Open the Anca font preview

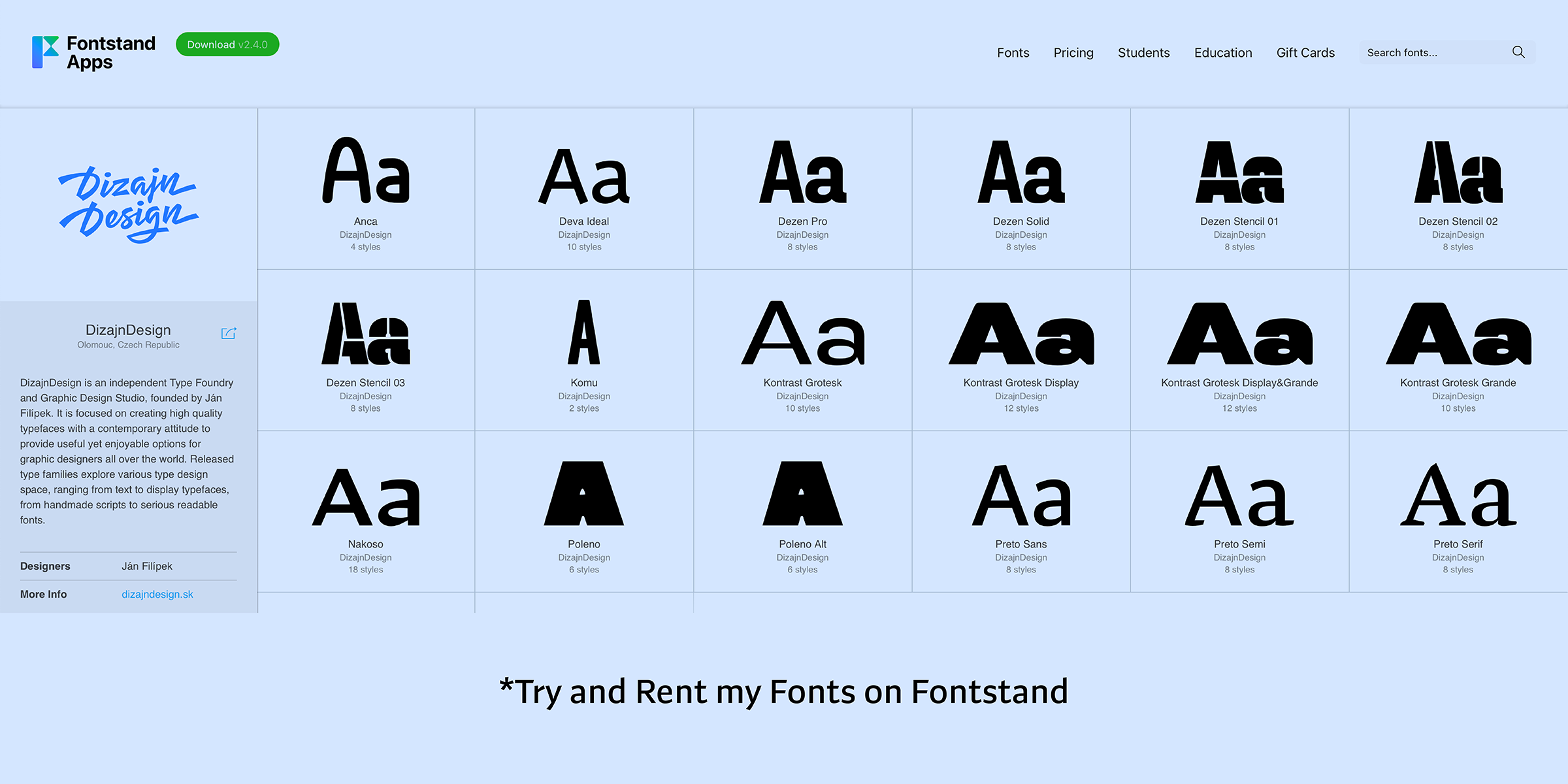pos(366,189)
